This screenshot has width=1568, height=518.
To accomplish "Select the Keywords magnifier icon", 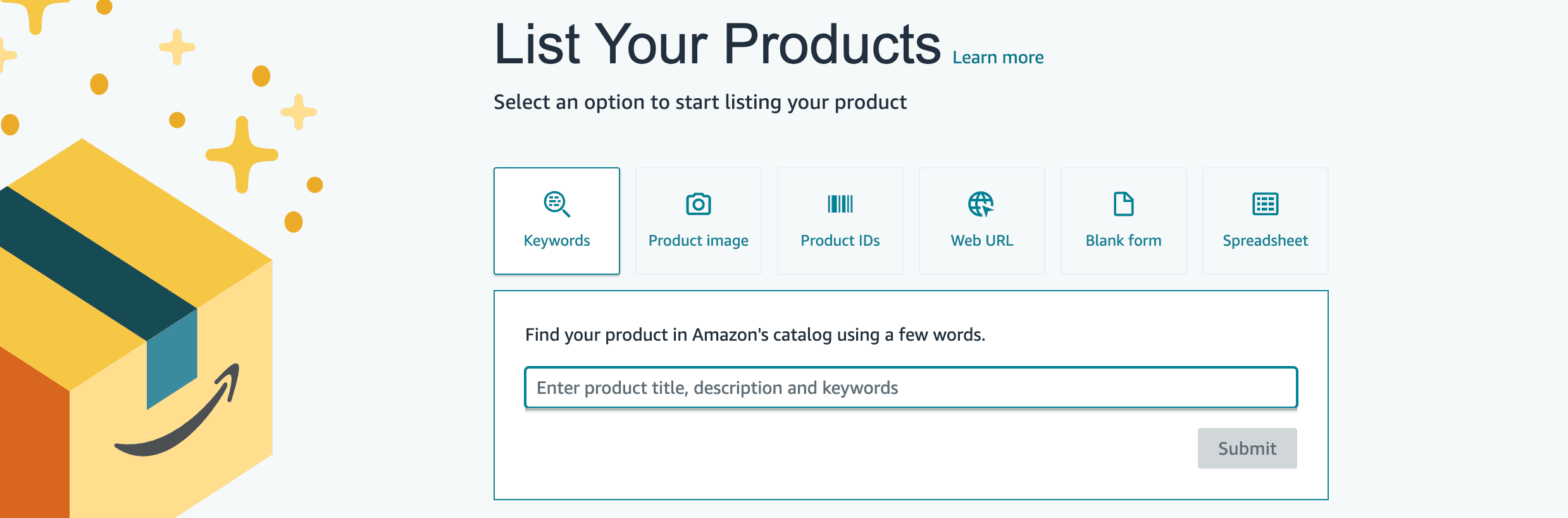I will click(x=556, y=204).
